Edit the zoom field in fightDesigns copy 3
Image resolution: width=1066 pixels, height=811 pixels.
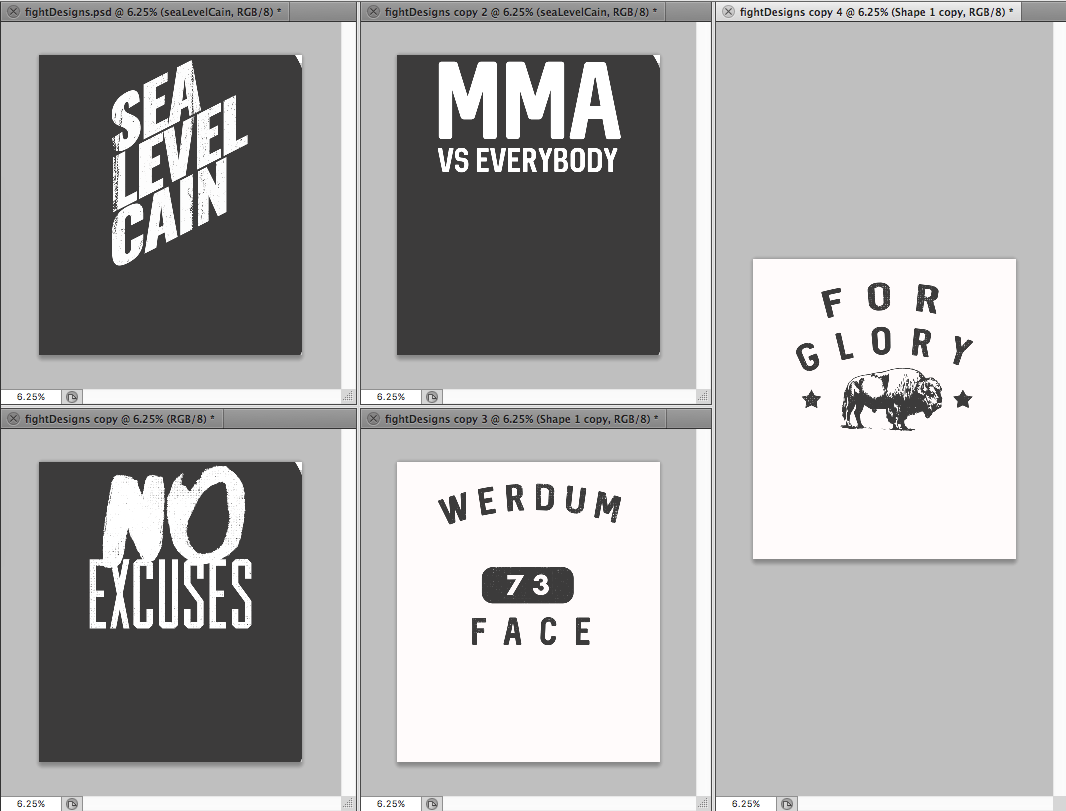[391, 804]
